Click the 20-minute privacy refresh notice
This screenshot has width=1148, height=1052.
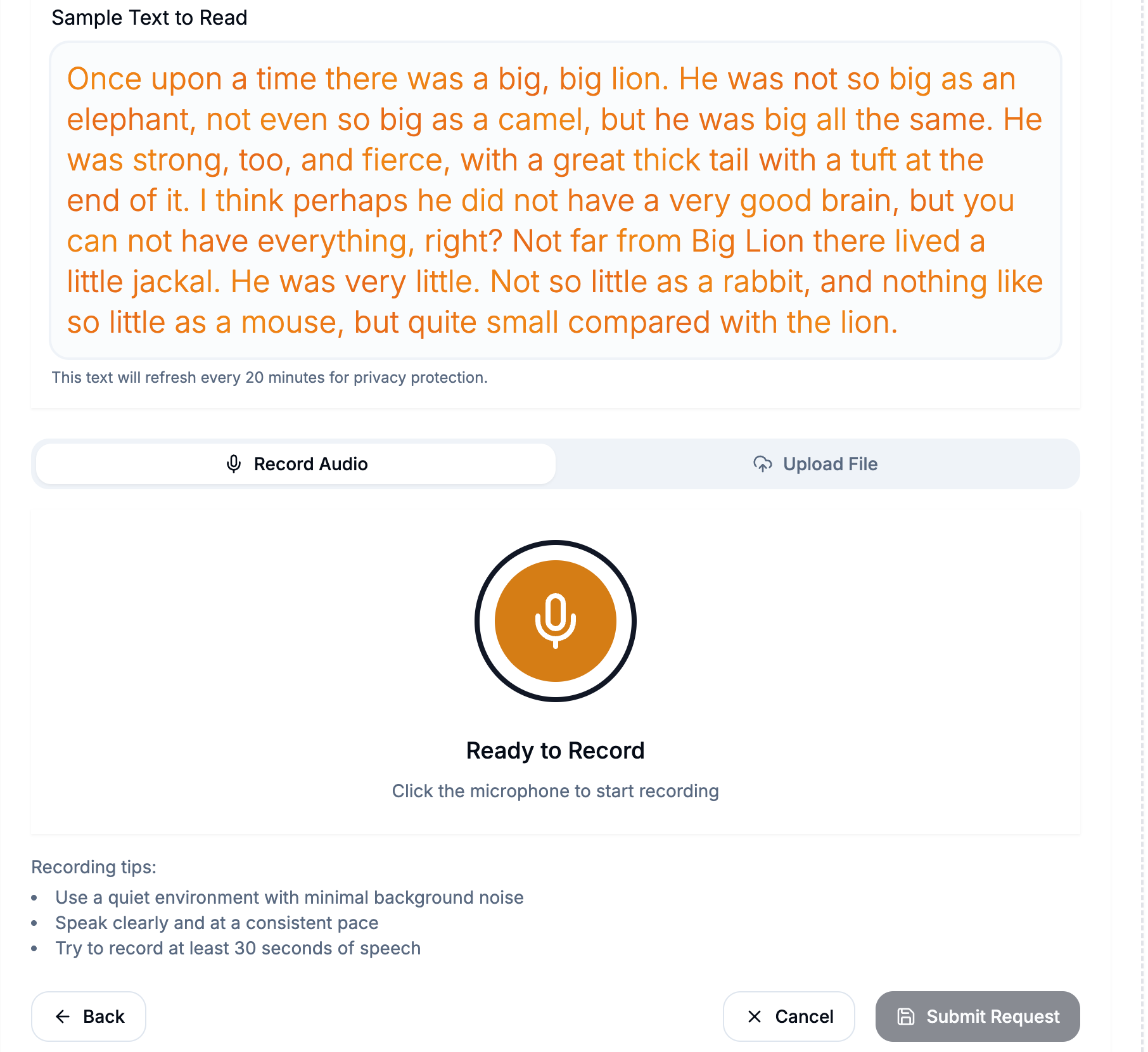pyautogui.click(x=270, y=378)
